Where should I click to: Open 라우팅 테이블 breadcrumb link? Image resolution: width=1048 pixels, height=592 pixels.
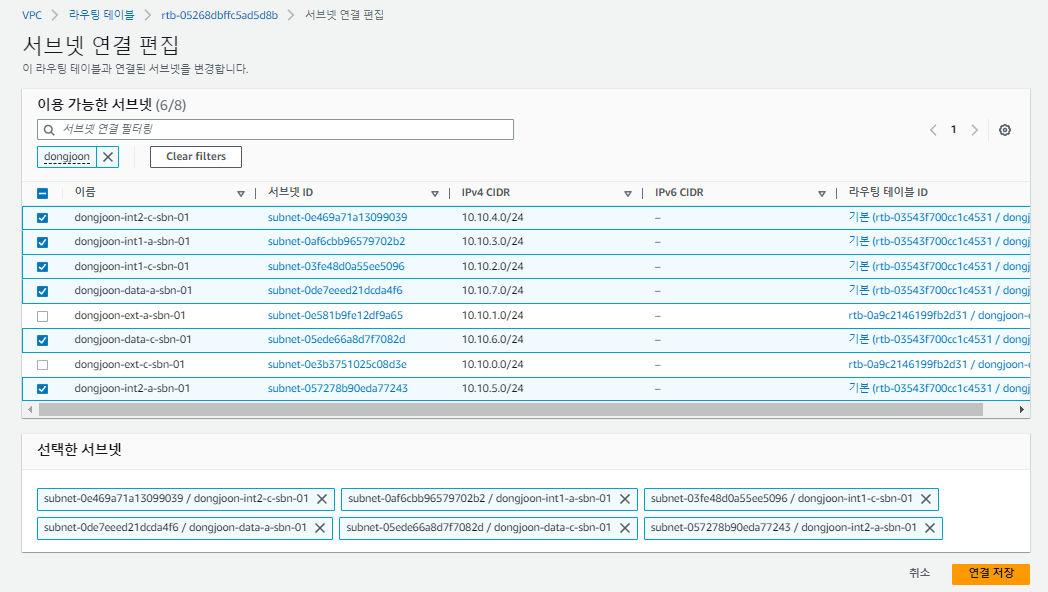click(102, 15)
